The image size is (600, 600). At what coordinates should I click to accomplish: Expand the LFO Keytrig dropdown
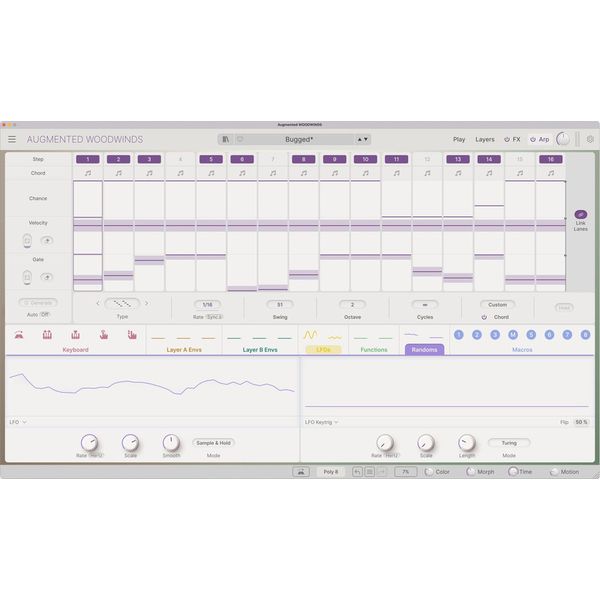click(x=321, y=422)
